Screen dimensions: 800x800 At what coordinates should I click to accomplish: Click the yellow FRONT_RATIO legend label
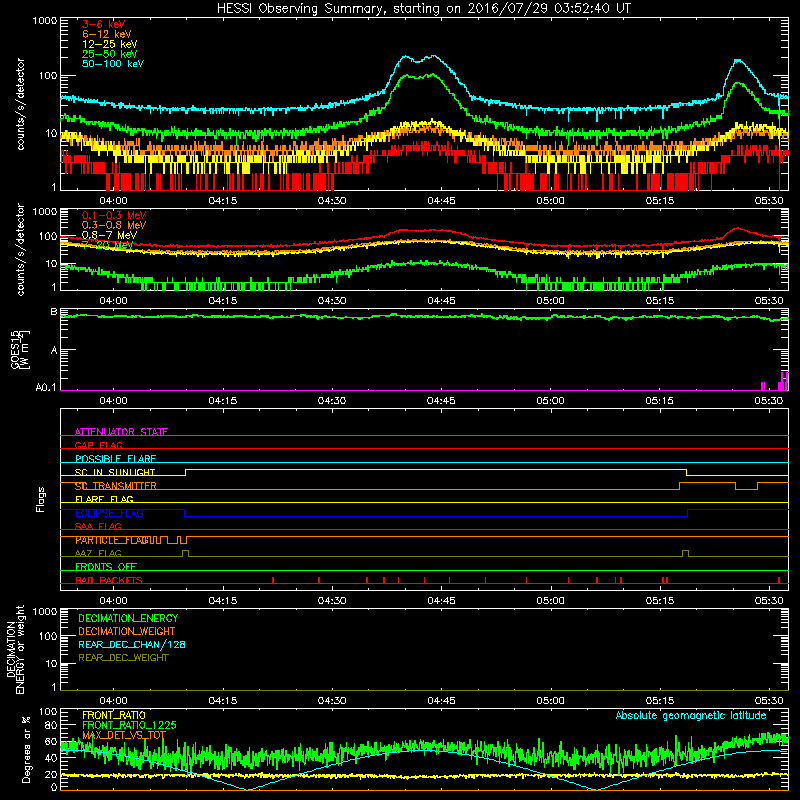pos(114,715)
